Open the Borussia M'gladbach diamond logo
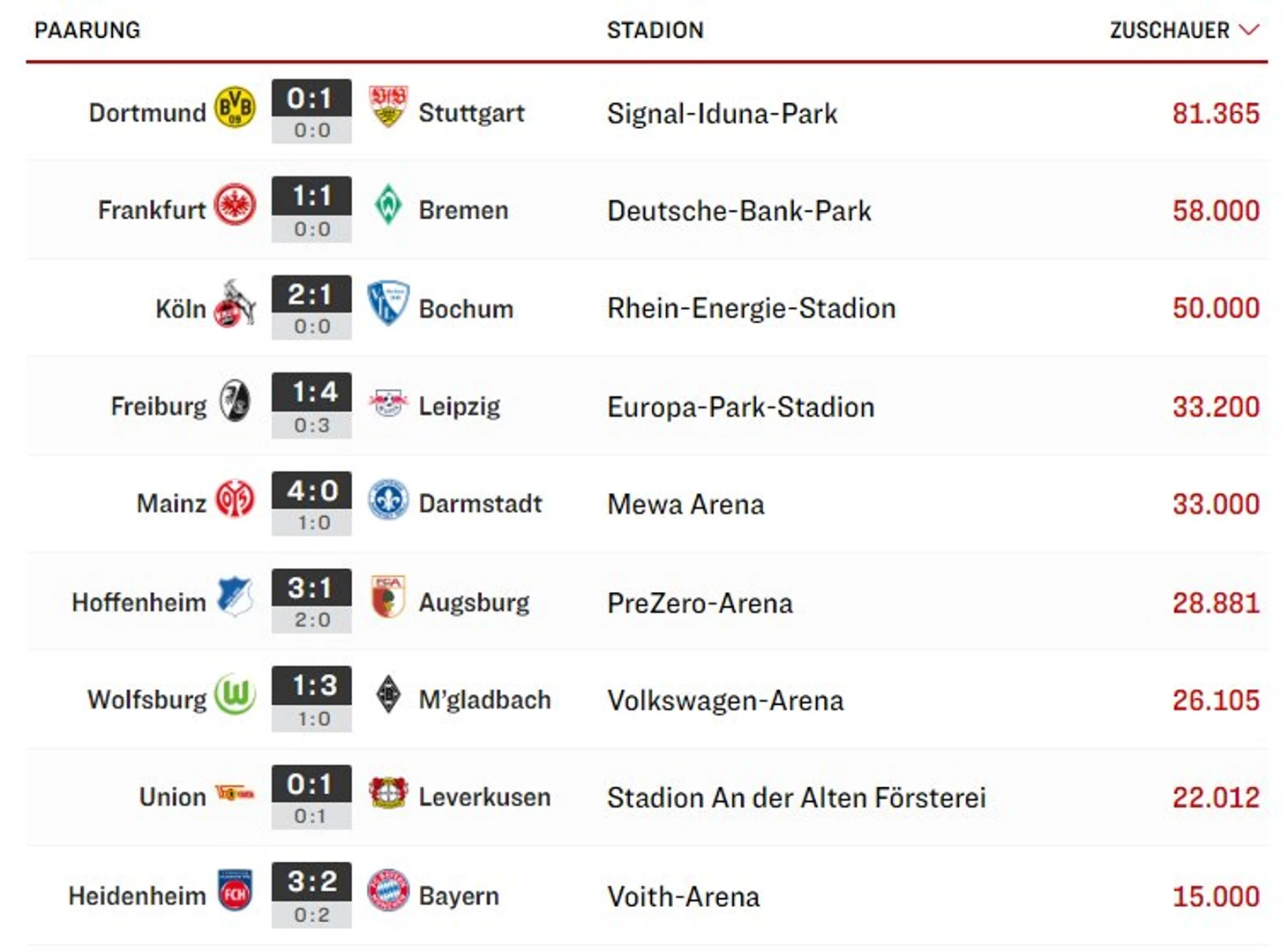The width and height of the screenshot is (1288, 952). click(x=388, y=694)
